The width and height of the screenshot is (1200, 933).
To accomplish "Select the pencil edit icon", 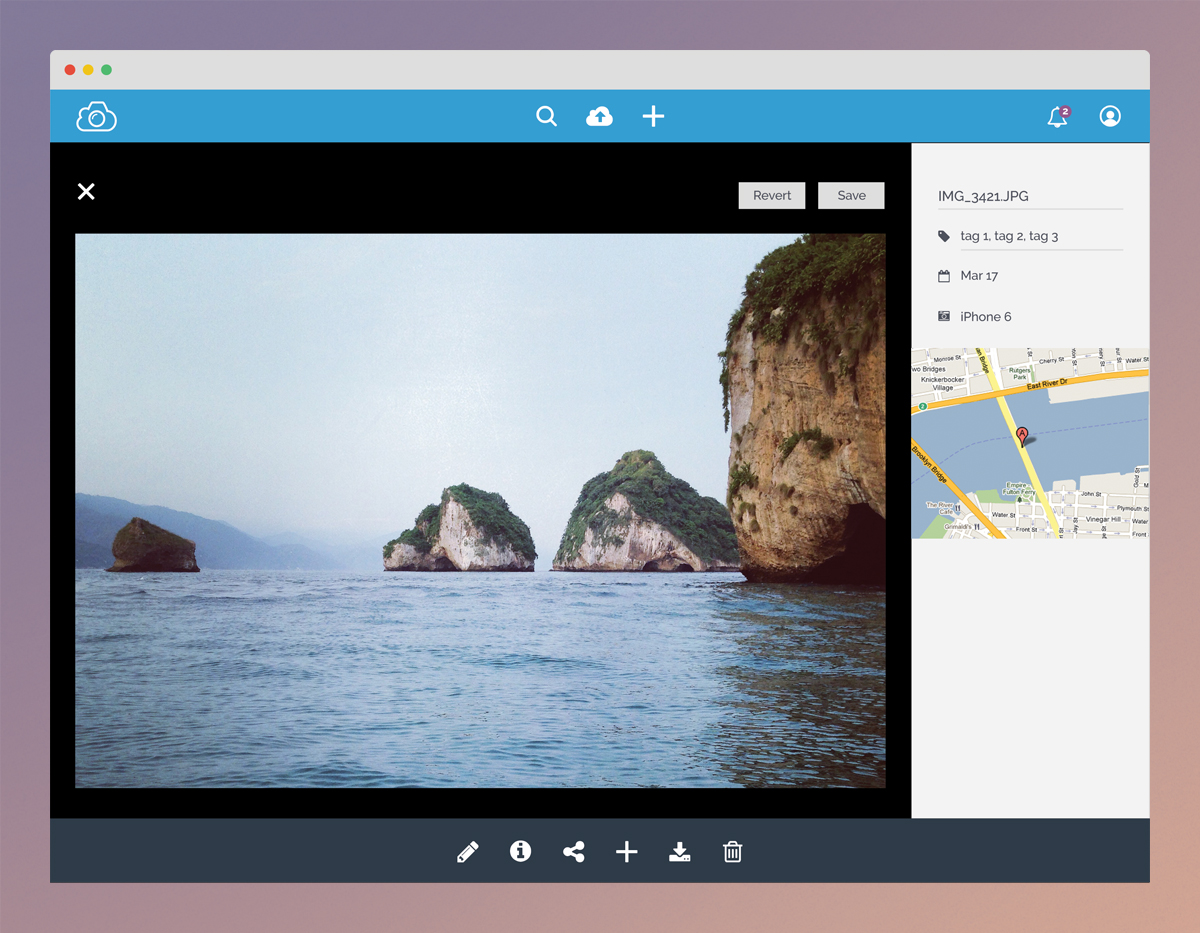I will point(467,851).
